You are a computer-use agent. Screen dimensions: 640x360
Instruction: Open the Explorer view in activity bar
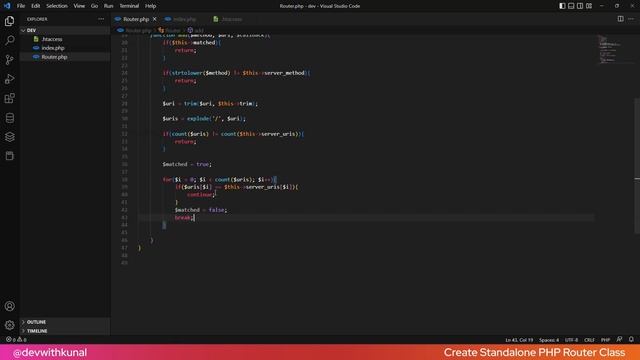(x=9, y=21)
